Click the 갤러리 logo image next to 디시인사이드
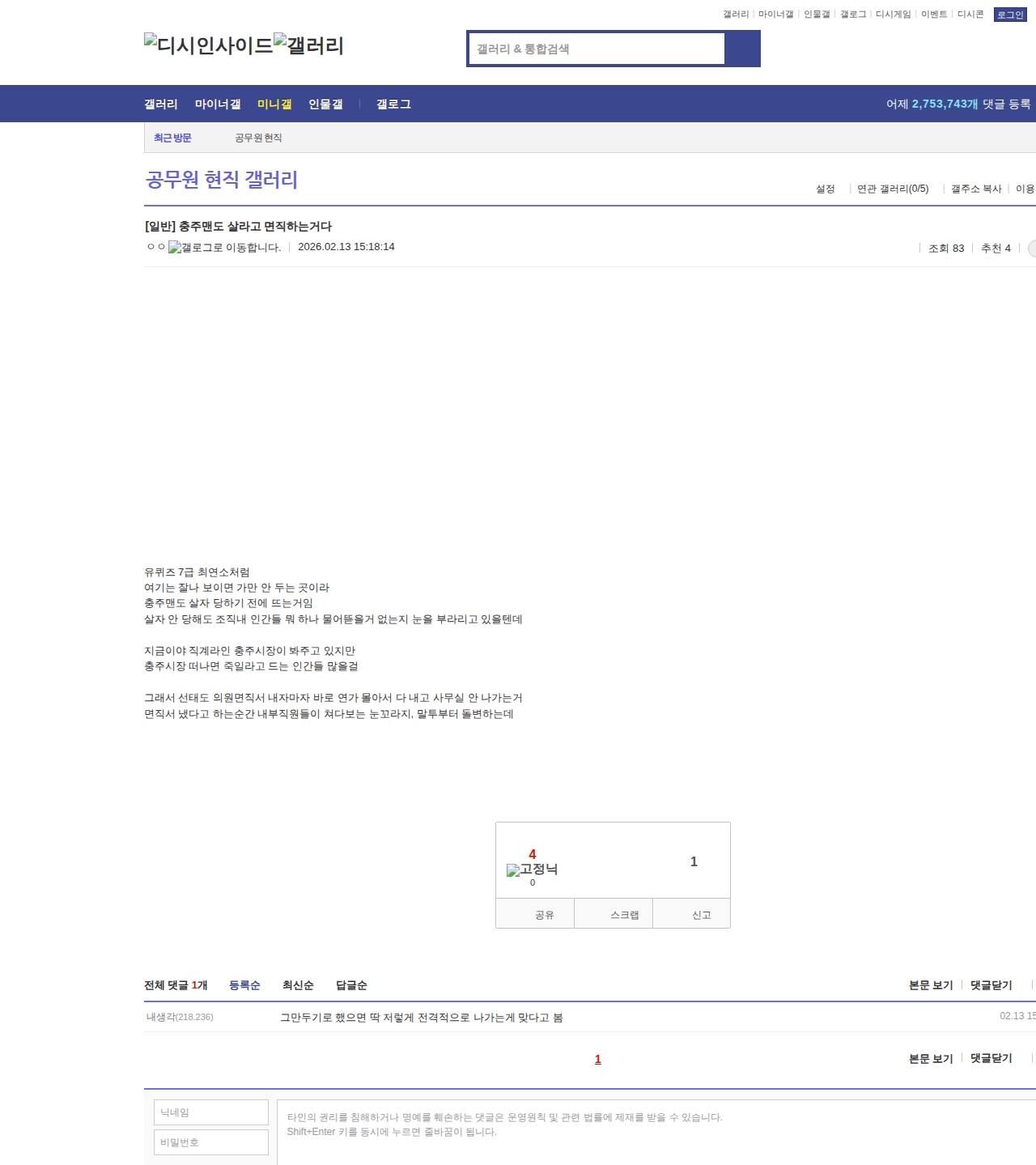 309,45
